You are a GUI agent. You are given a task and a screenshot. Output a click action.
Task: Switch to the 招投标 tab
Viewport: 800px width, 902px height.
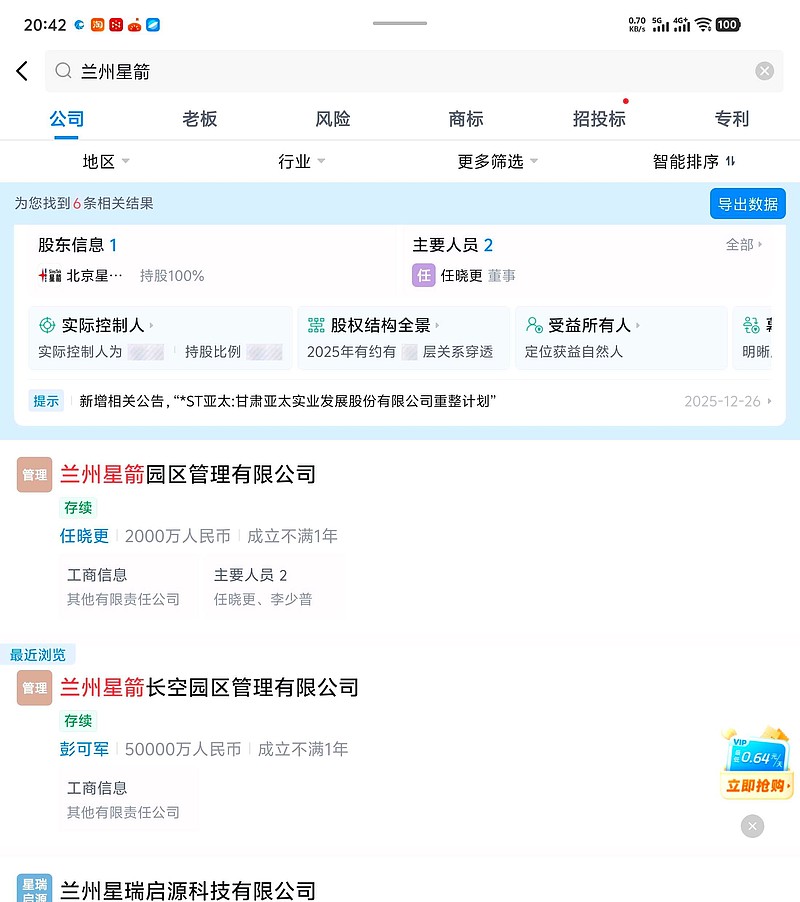(x=599, y=119)
